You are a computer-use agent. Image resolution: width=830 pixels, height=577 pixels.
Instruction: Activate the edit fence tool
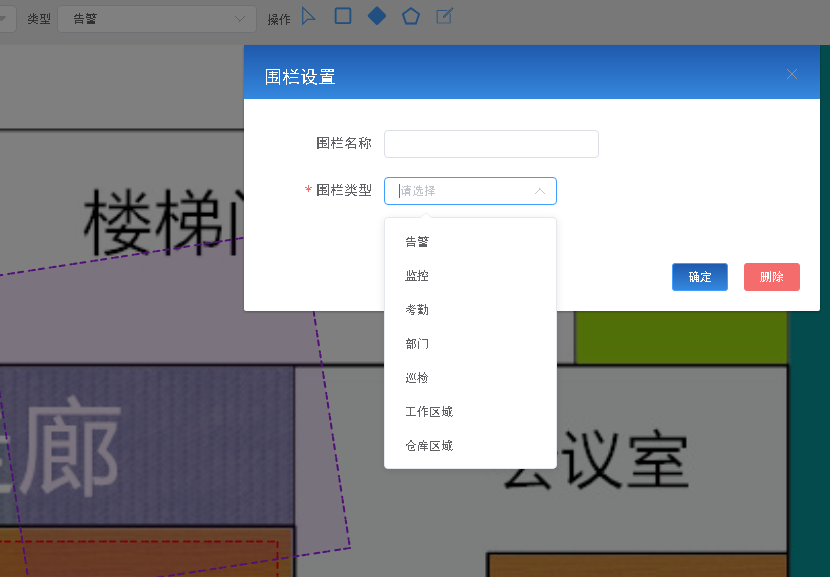pyautogui.click(x=444, y=16)
